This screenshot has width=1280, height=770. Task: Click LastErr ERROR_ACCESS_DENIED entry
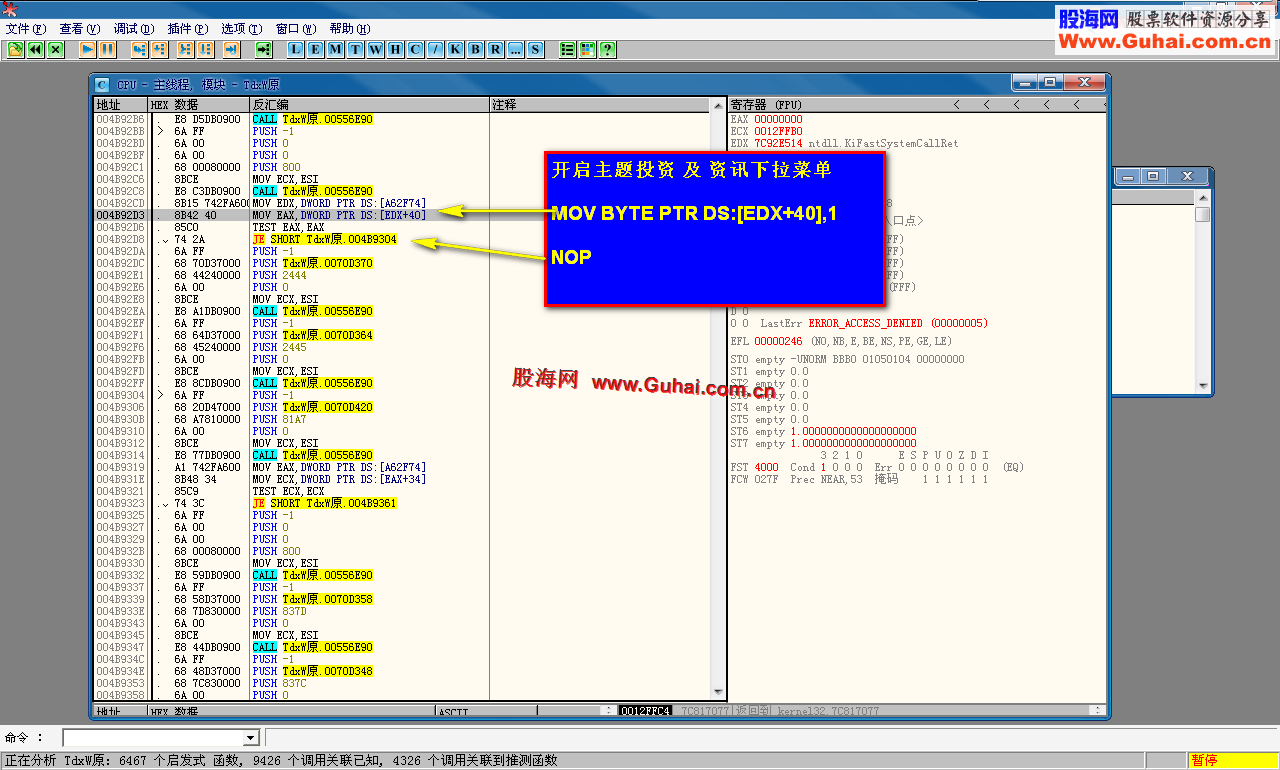coord(875,323)
